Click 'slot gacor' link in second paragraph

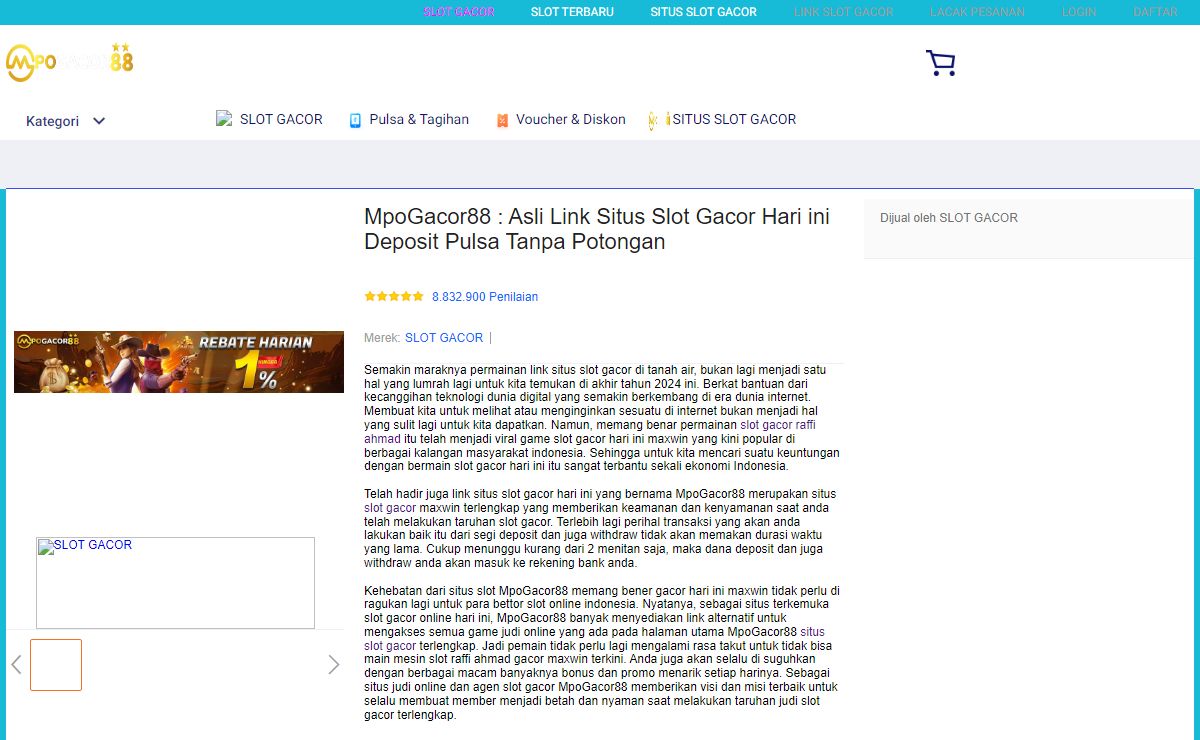390,508
